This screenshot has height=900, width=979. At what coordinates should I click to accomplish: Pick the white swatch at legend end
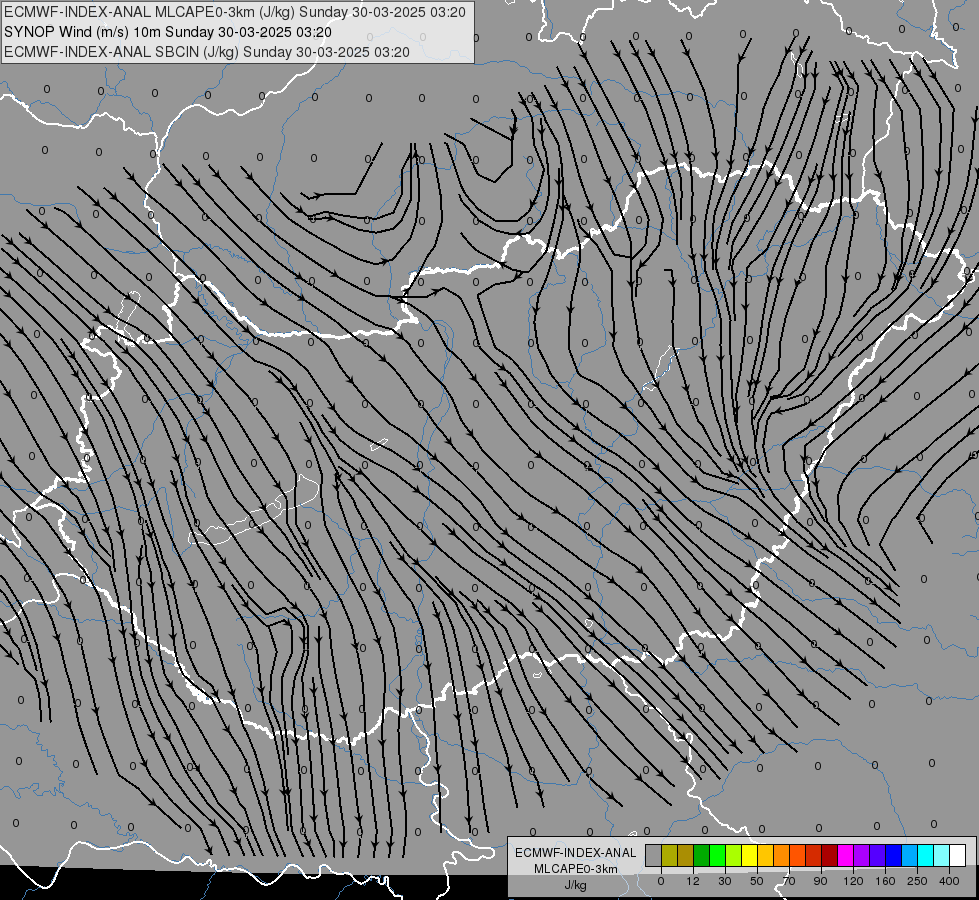click(958, 855)
